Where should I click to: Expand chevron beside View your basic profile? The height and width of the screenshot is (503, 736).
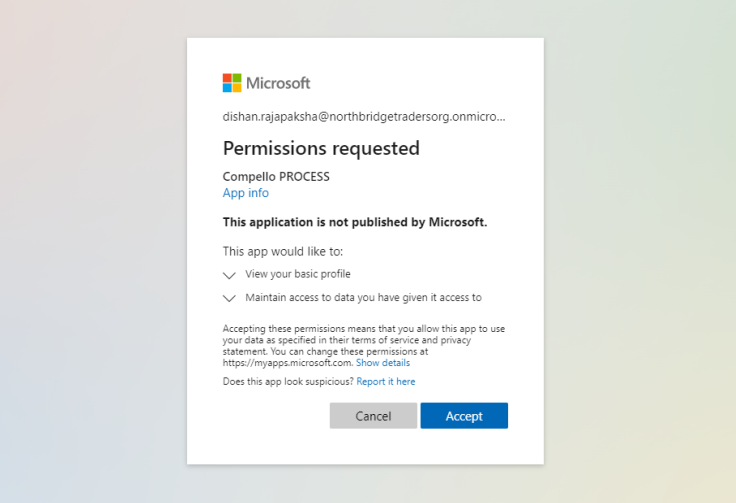(x=229, y=275)
